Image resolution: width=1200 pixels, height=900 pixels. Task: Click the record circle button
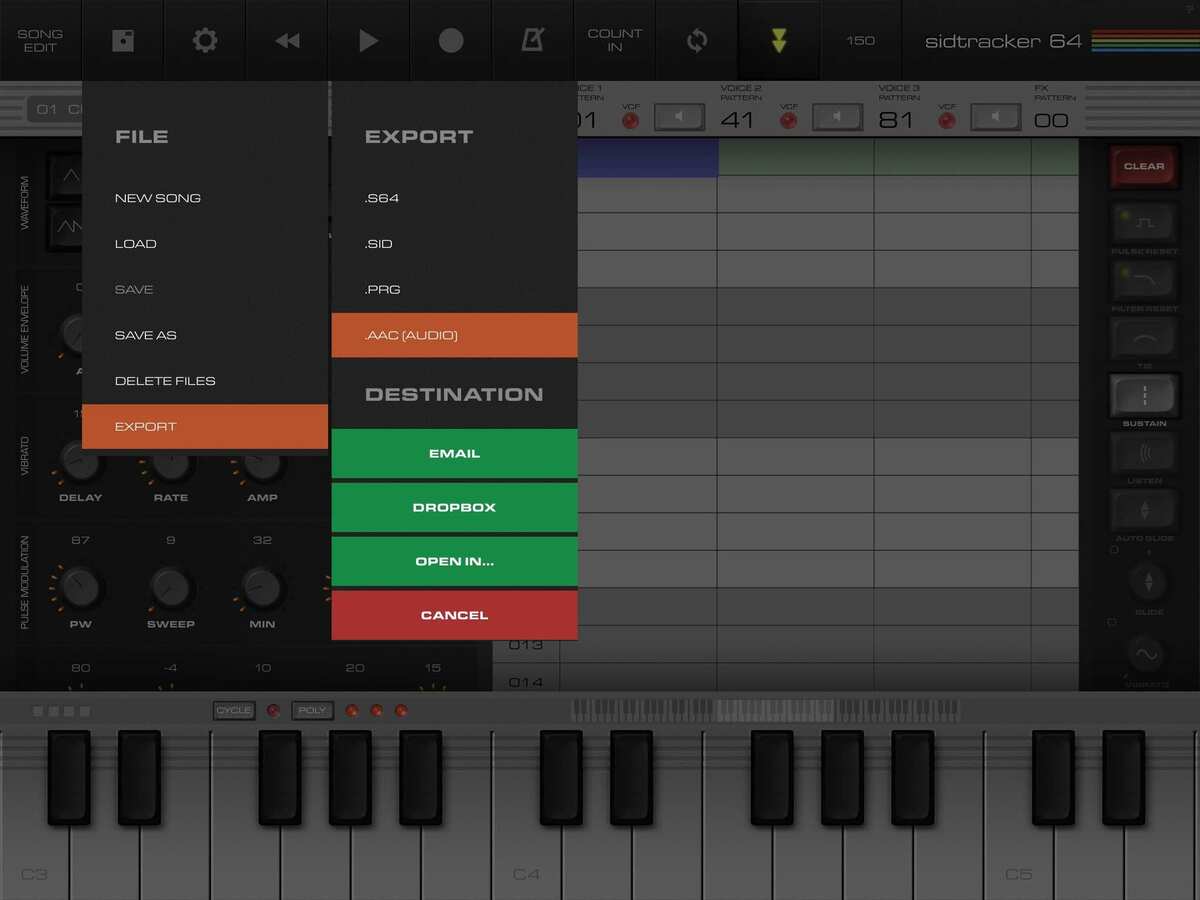coord(451,40)
